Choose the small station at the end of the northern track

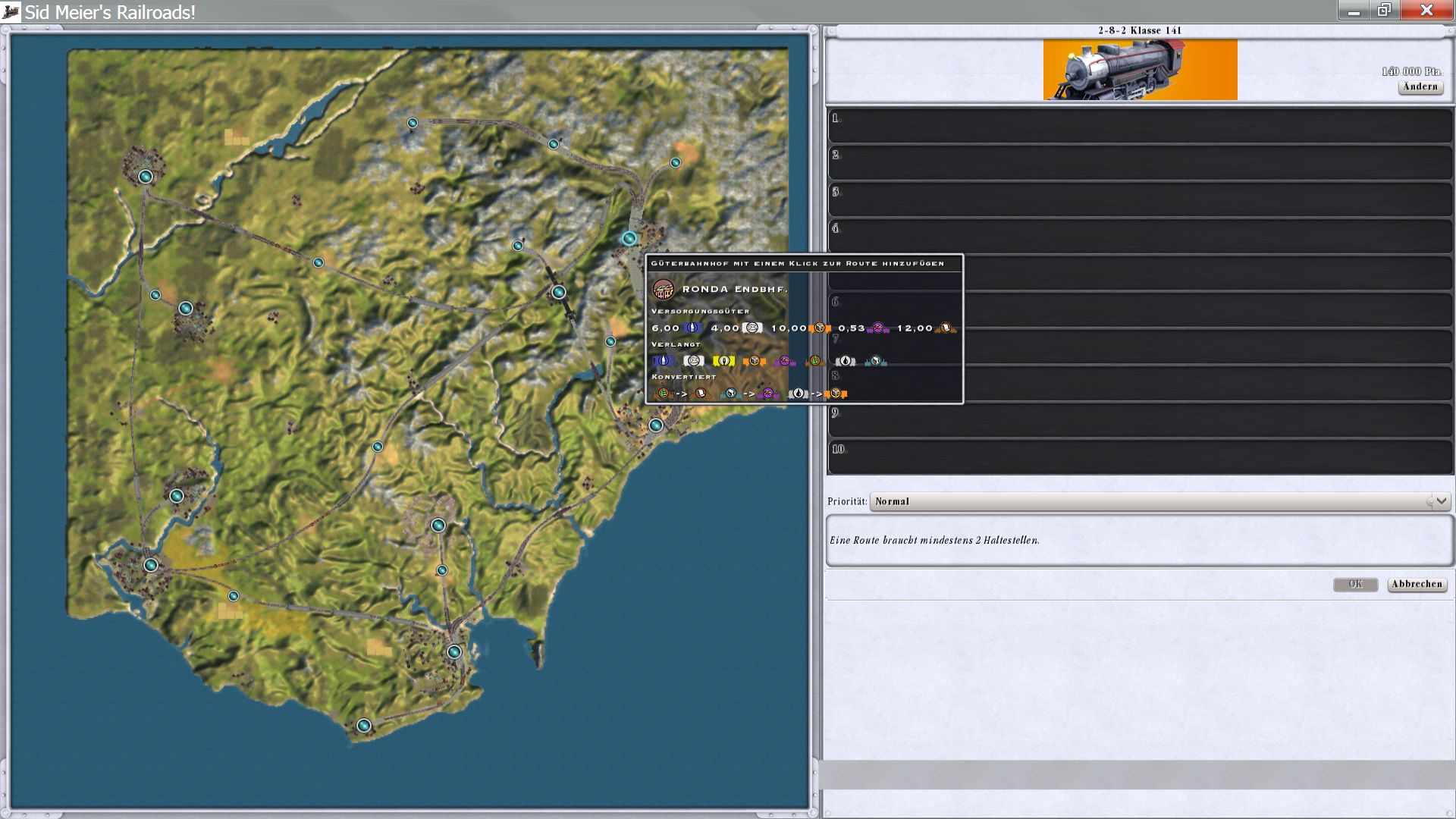click(413, 123)
